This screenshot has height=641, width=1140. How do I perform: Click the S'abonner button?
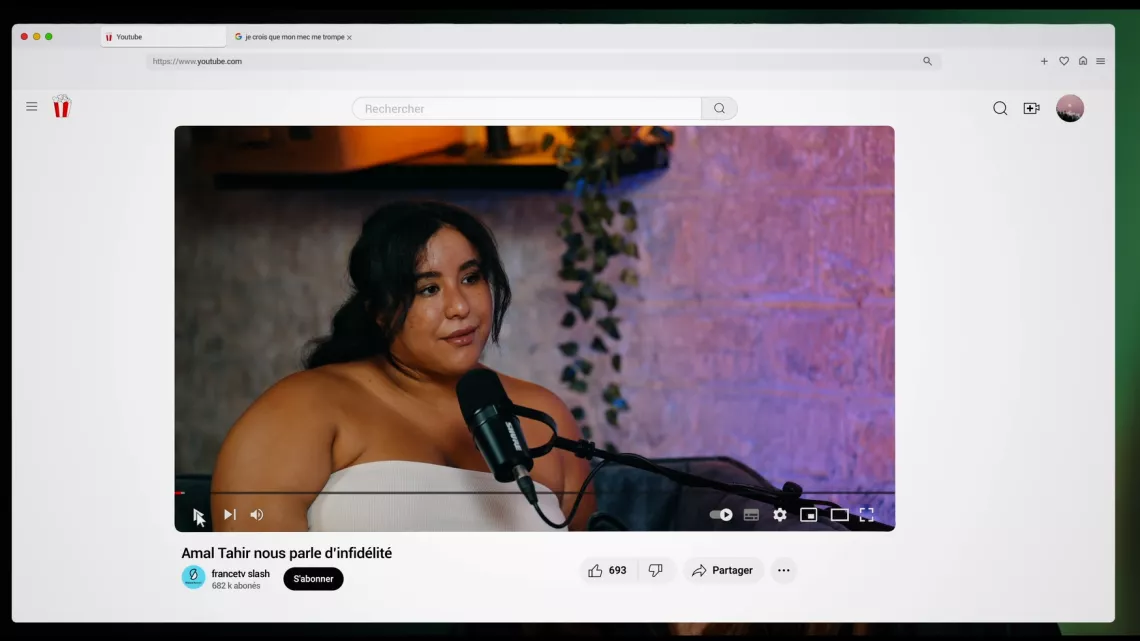(x=313, y=579)
